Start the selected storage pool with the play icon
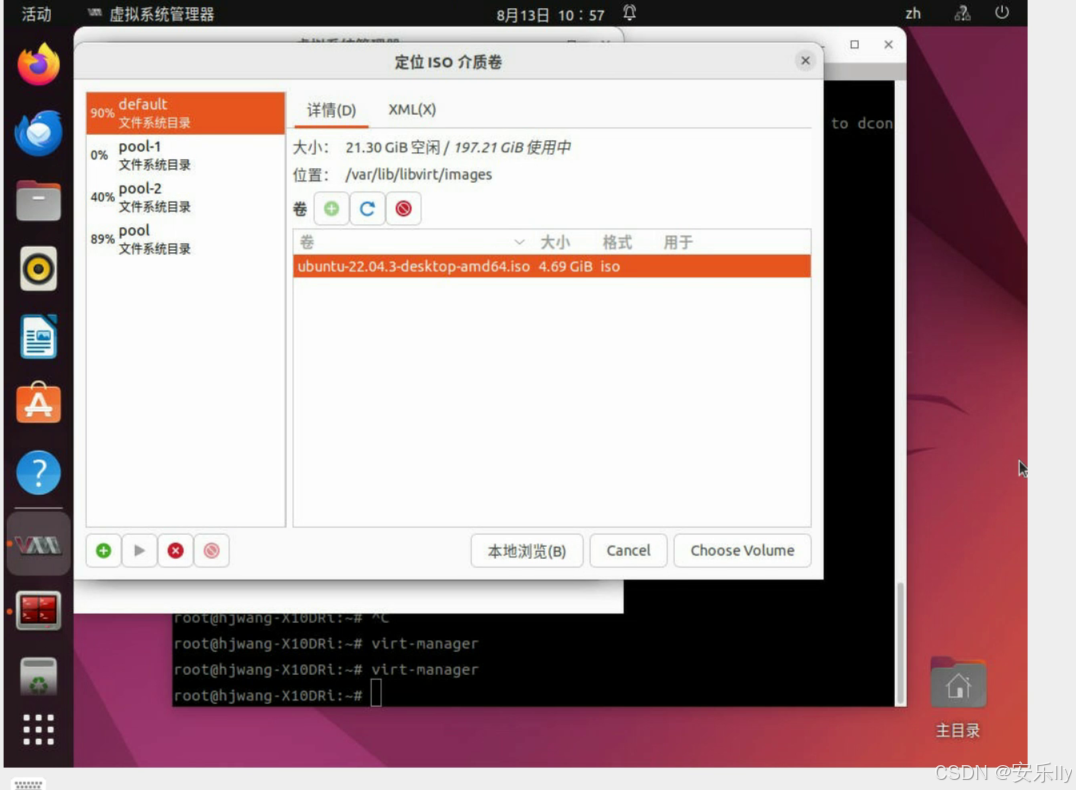 click(139, 550)
